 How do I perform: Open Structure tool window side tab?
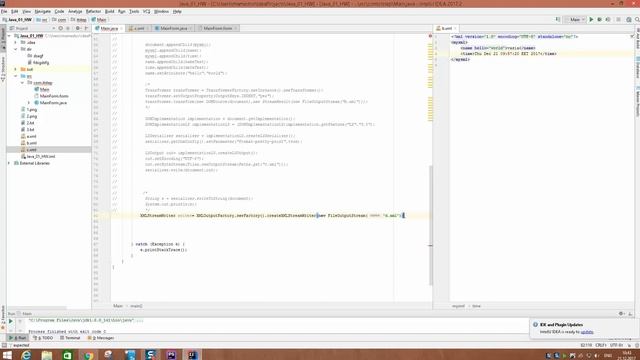click(3, 69)
